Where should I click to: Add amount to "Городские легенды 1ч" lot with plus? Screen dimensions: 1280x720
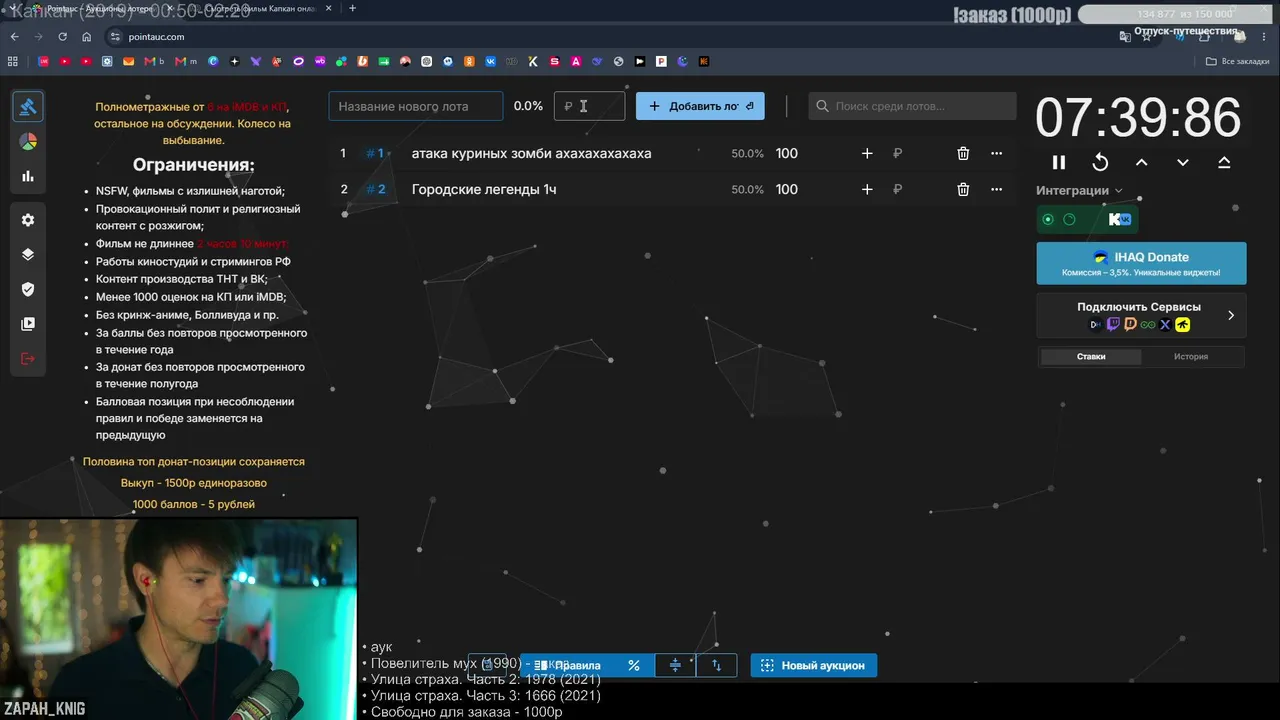pyautogui.click(x=867, y=189)
